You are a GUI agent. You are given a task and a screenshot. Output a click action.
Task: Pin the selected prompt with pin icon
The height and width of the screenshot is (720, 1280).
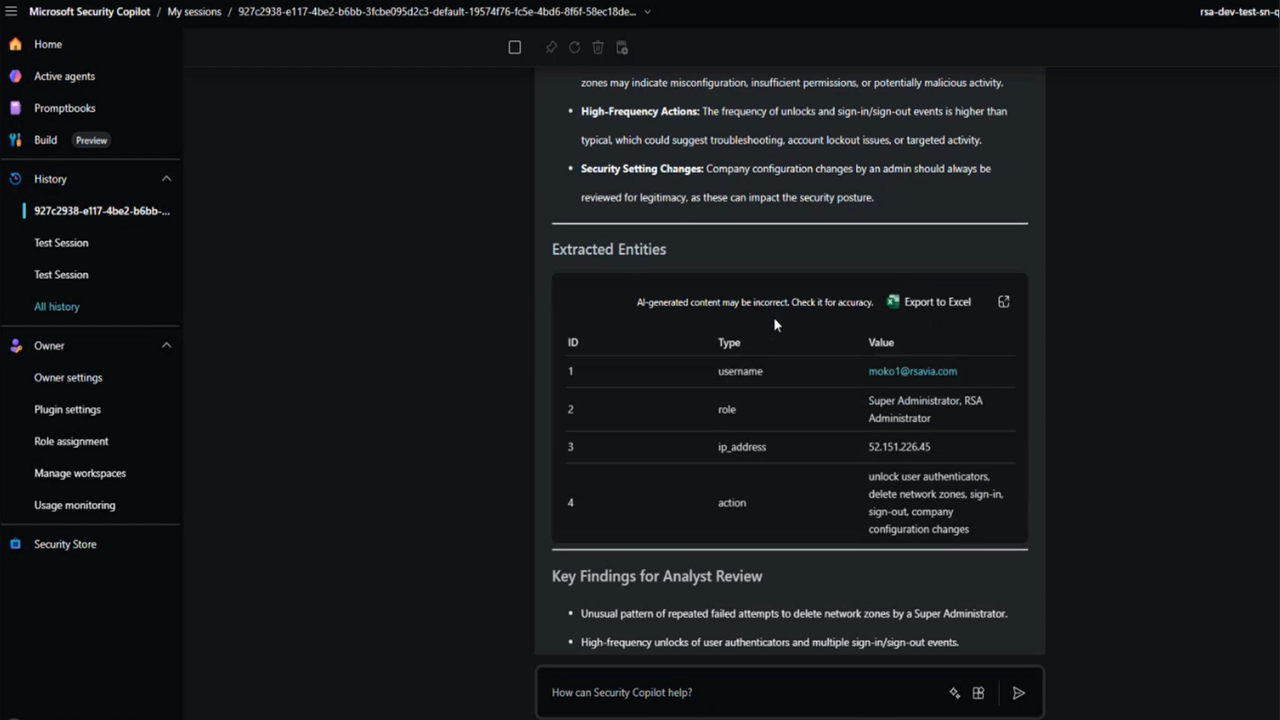(551, 47)
